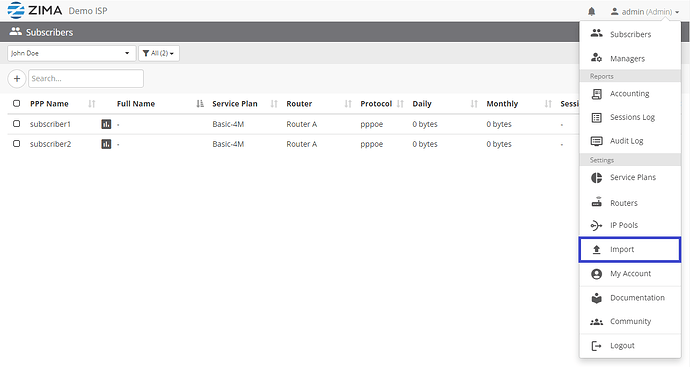Click the ZIMA logo icon

[x=16, y=10]
